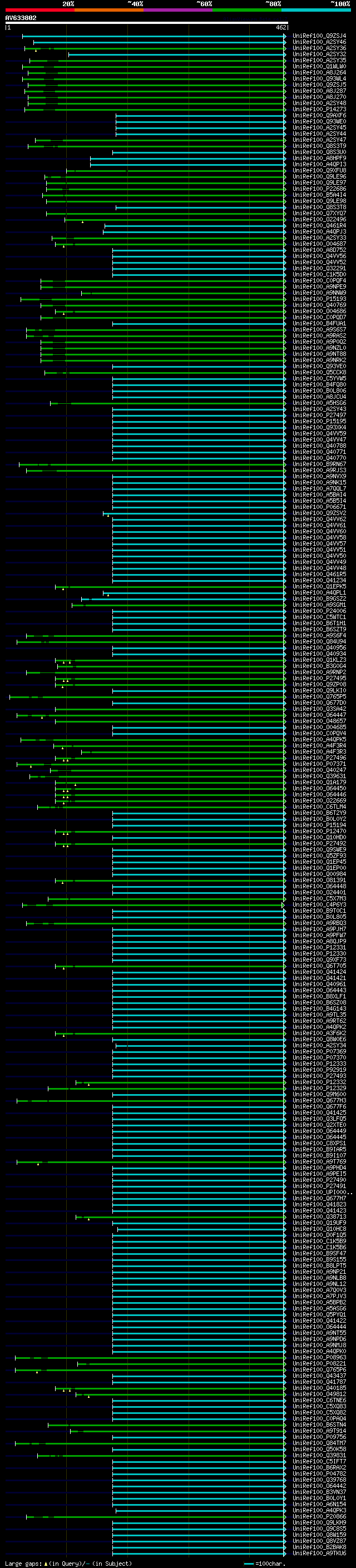The height and width of the screenshot is (1568, 356).
Task: Select the UniRef100_B2BAK8 label
Action: point(319,1547)
